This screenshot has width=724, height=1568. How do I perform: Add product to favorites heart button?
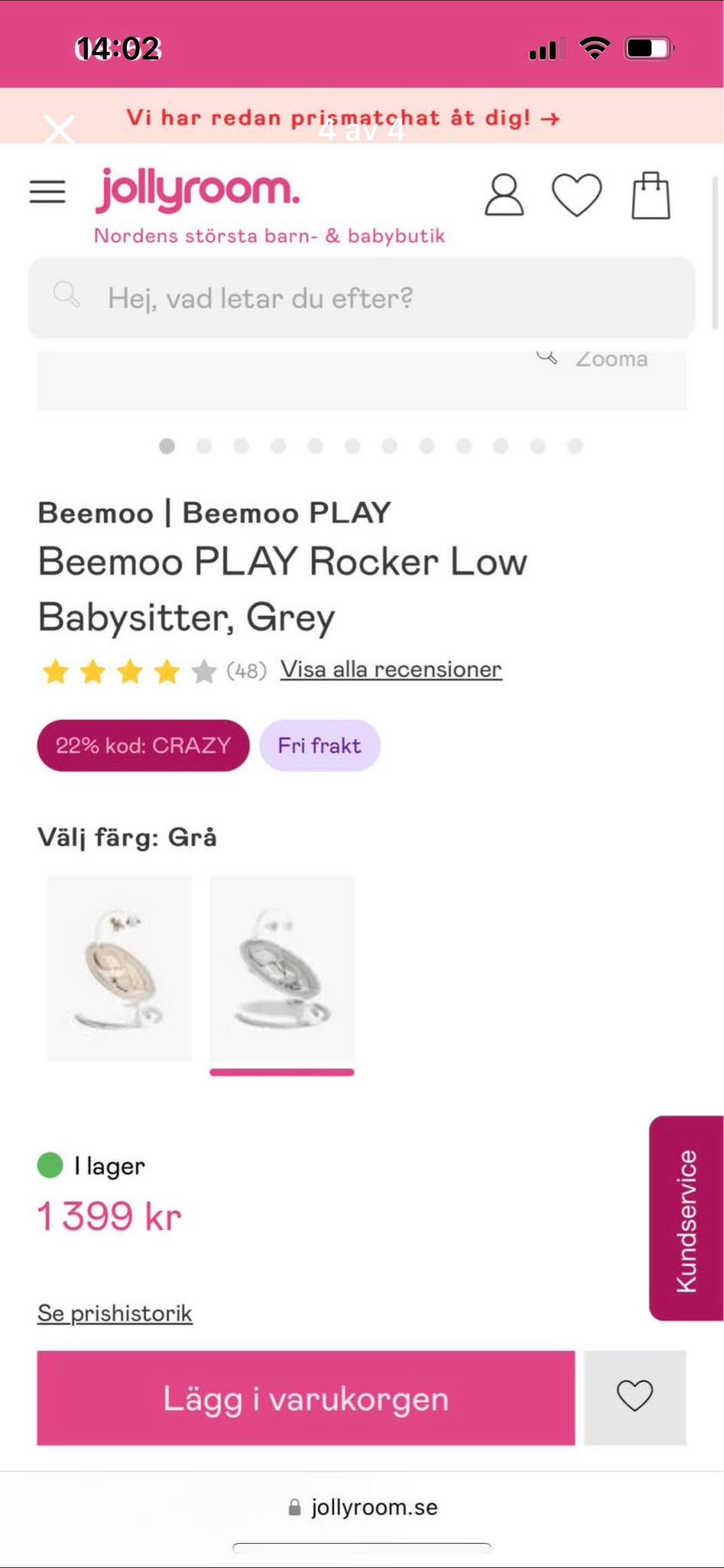(635, 1397)
